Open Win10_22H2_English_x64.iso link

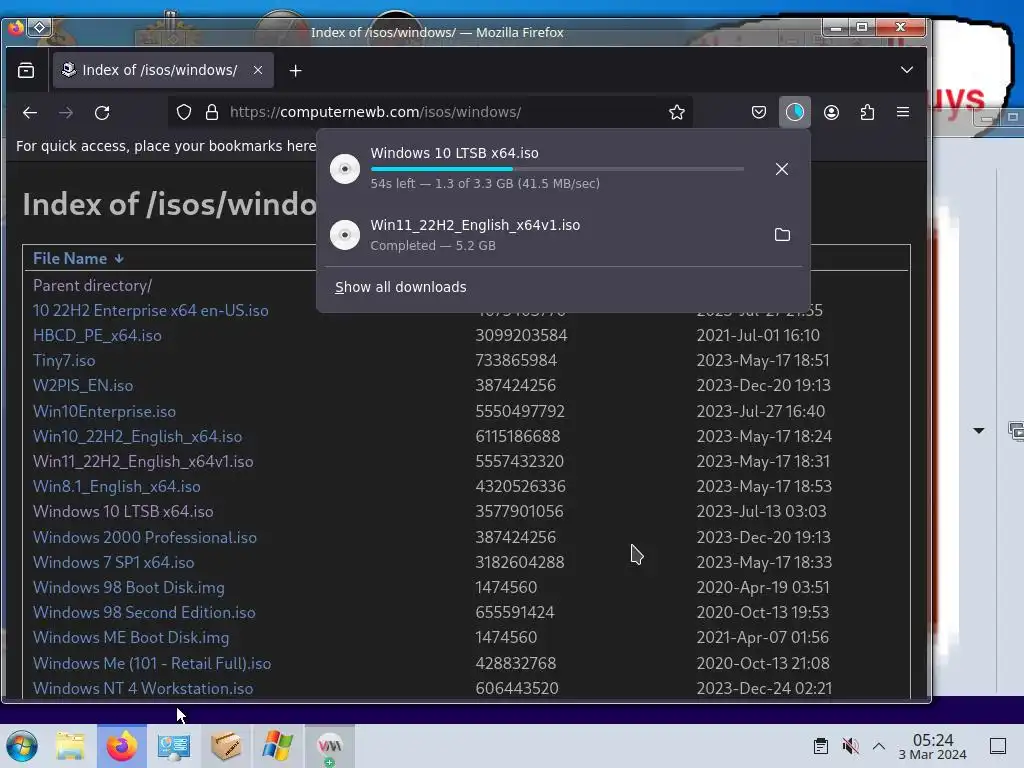(137, 436)
